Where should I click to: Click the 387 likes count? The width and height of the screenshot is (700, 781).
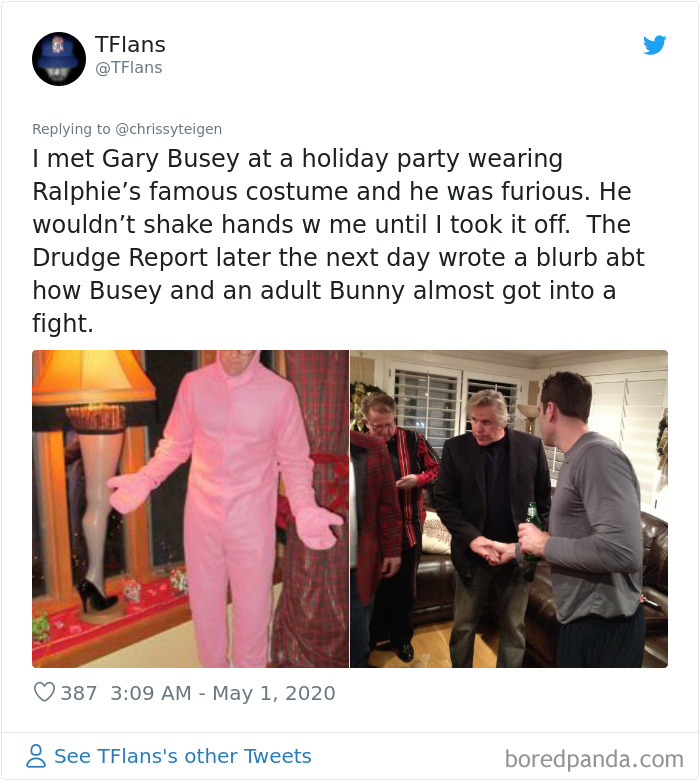coord(79,693)
